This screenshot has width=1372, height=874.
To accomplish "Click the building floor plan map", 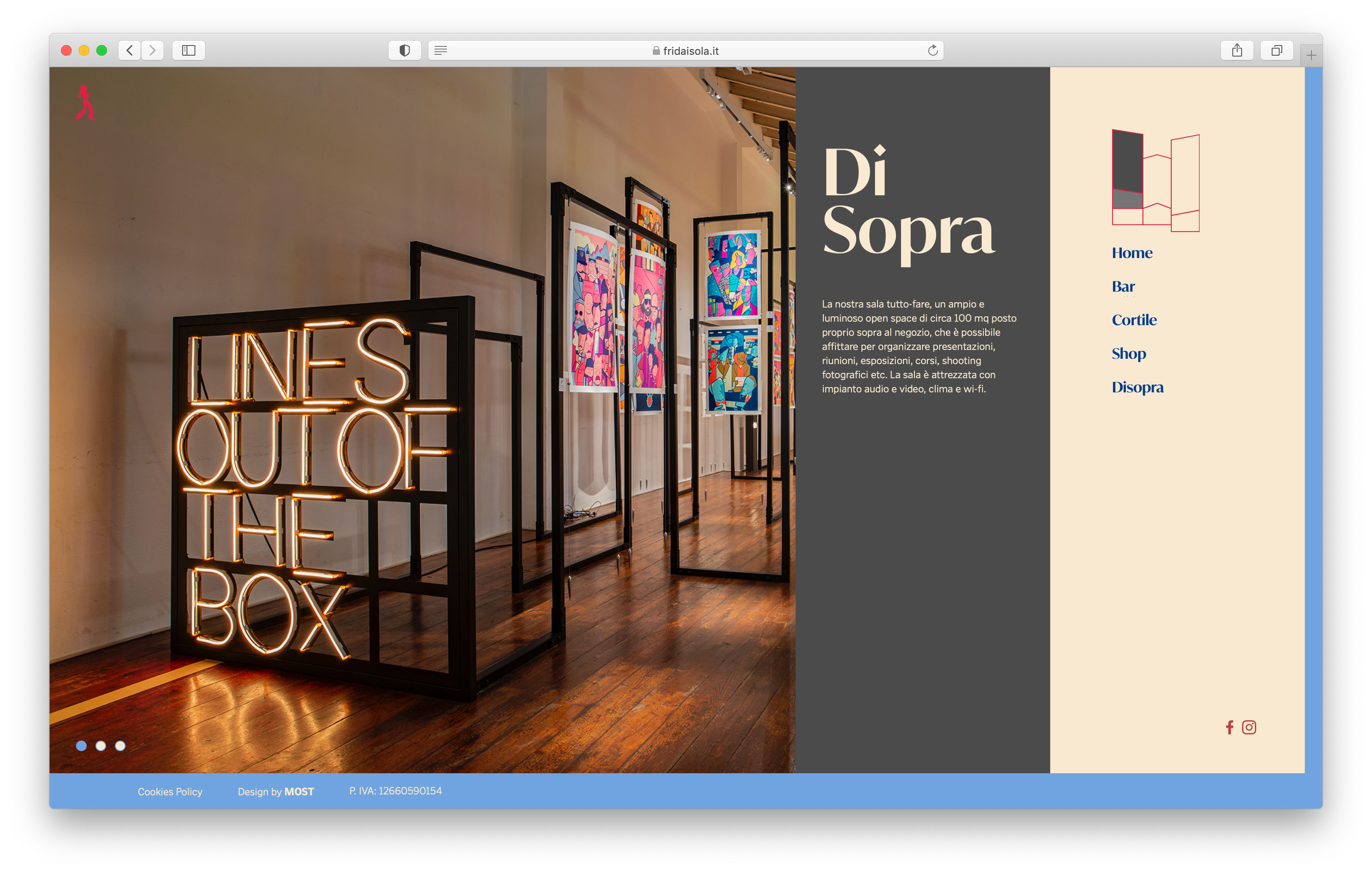I will (x=1155, y=181).
